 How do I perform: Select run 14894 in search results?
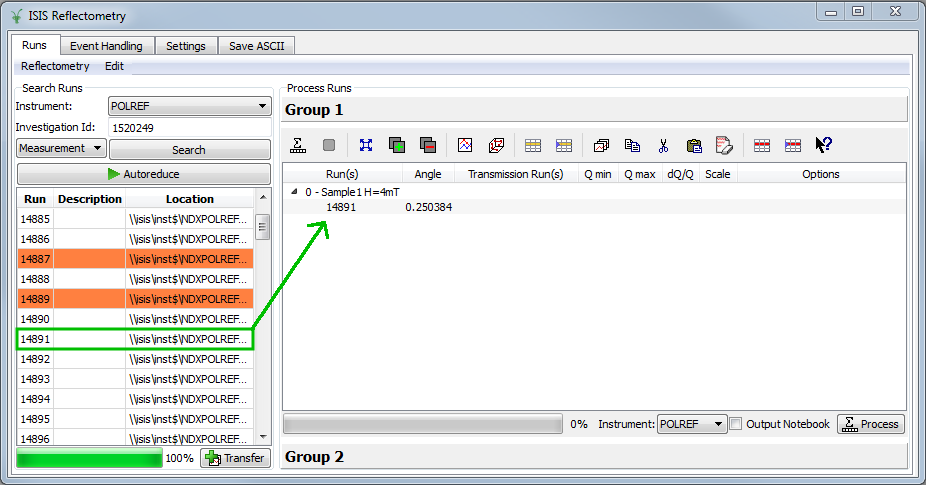pyautogui.click(x=135, y=399)
